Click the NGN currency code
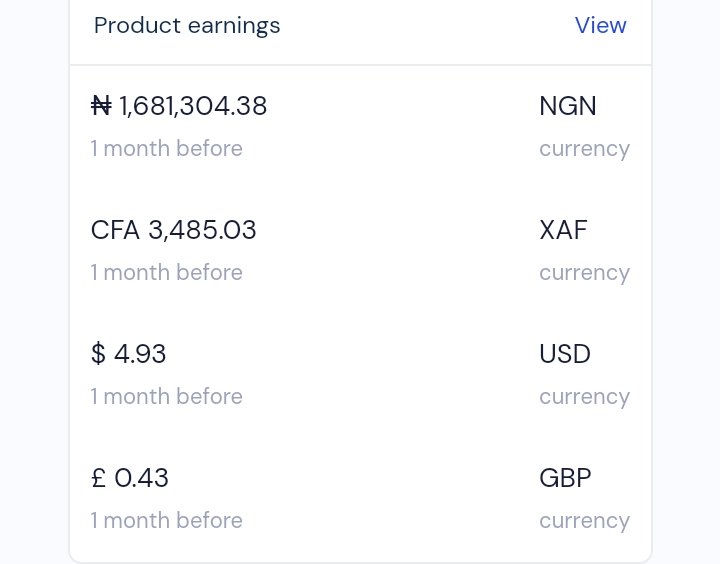 pyautogui.click(x=568, y=106)
